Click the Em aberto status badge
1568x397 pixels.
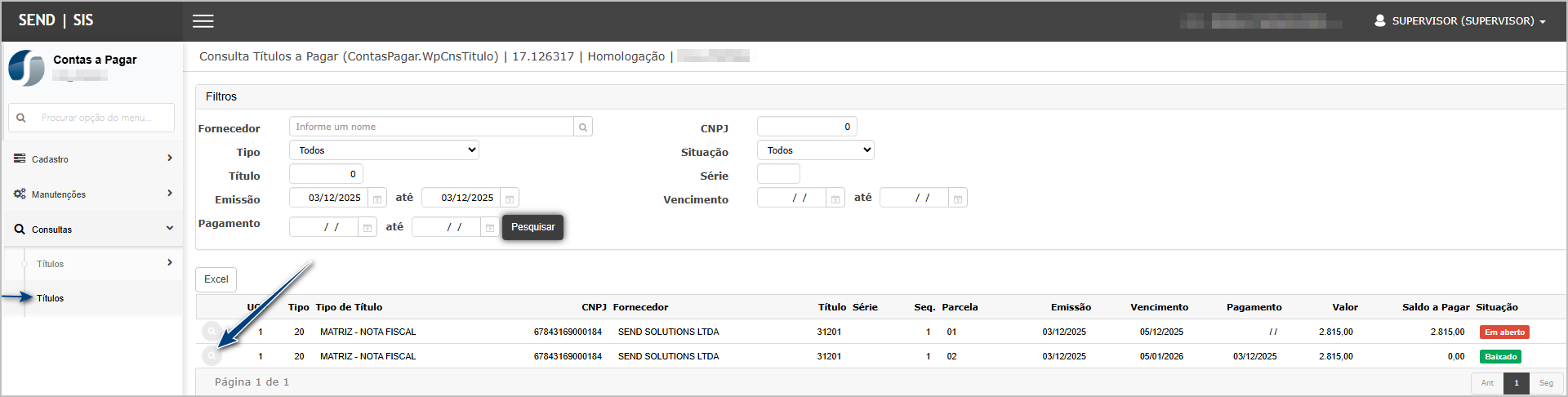pos(1504,332)
